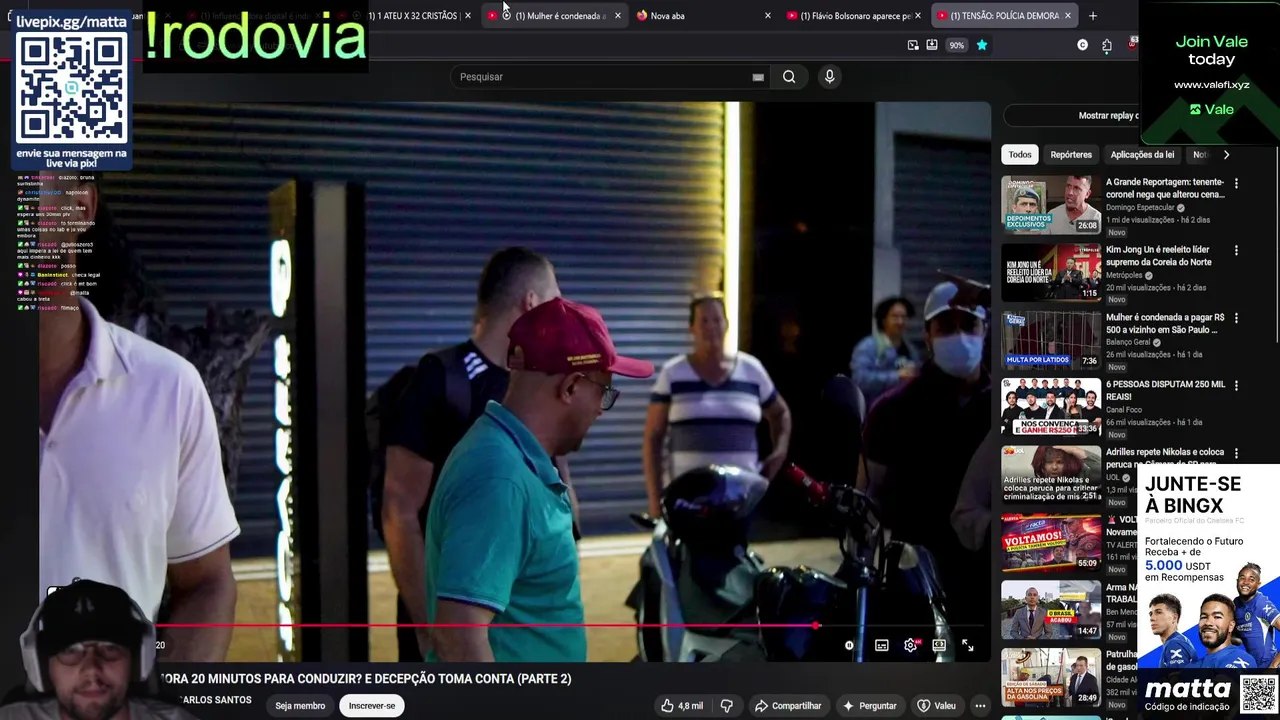The width and height of the screenshot is (1280, 720).
Task: Open the 14:47 duration video thumbnail
Action: [1051, 609]
